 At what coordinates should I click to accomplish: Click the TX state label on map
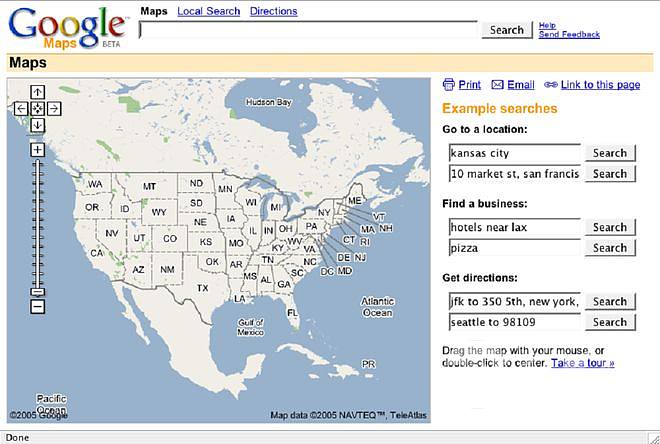202,288
